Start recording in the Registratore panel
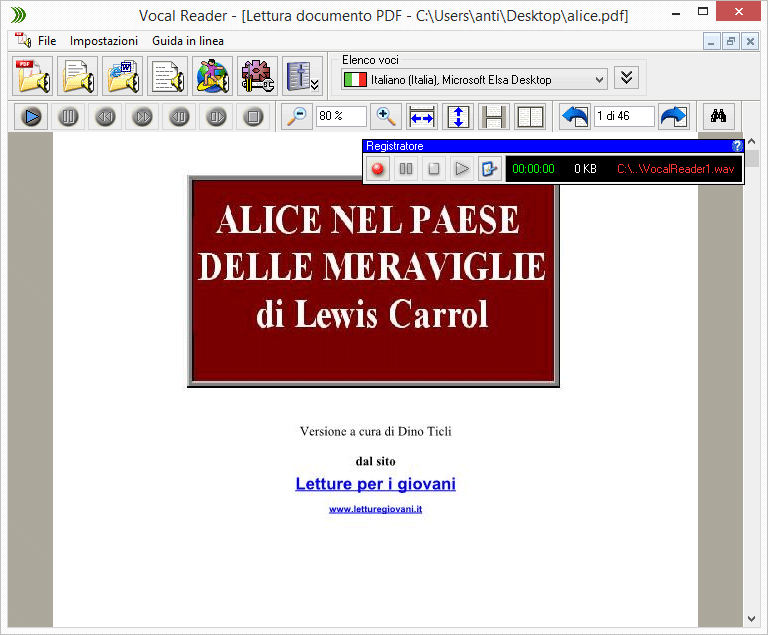Screen dimensions: 768x635 point(378,169)
